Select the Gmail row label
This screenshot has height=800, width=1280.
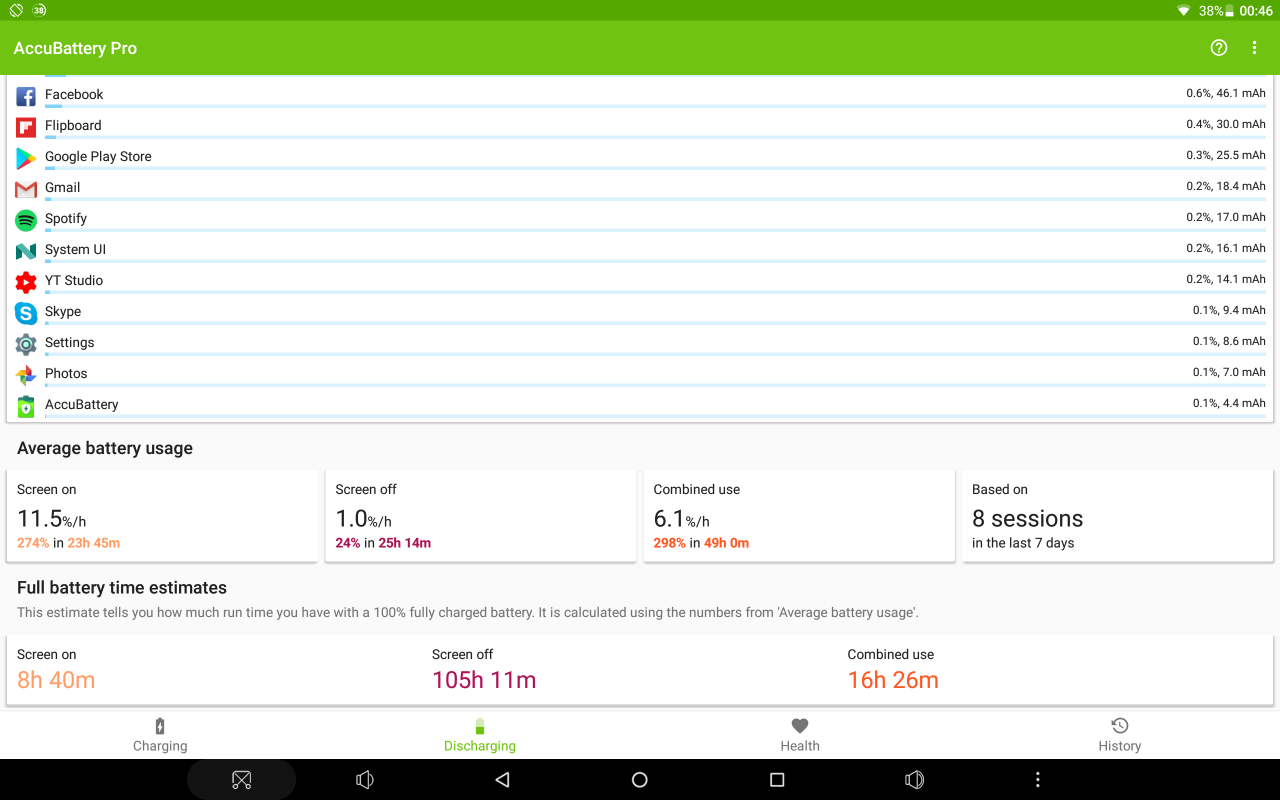62,187
